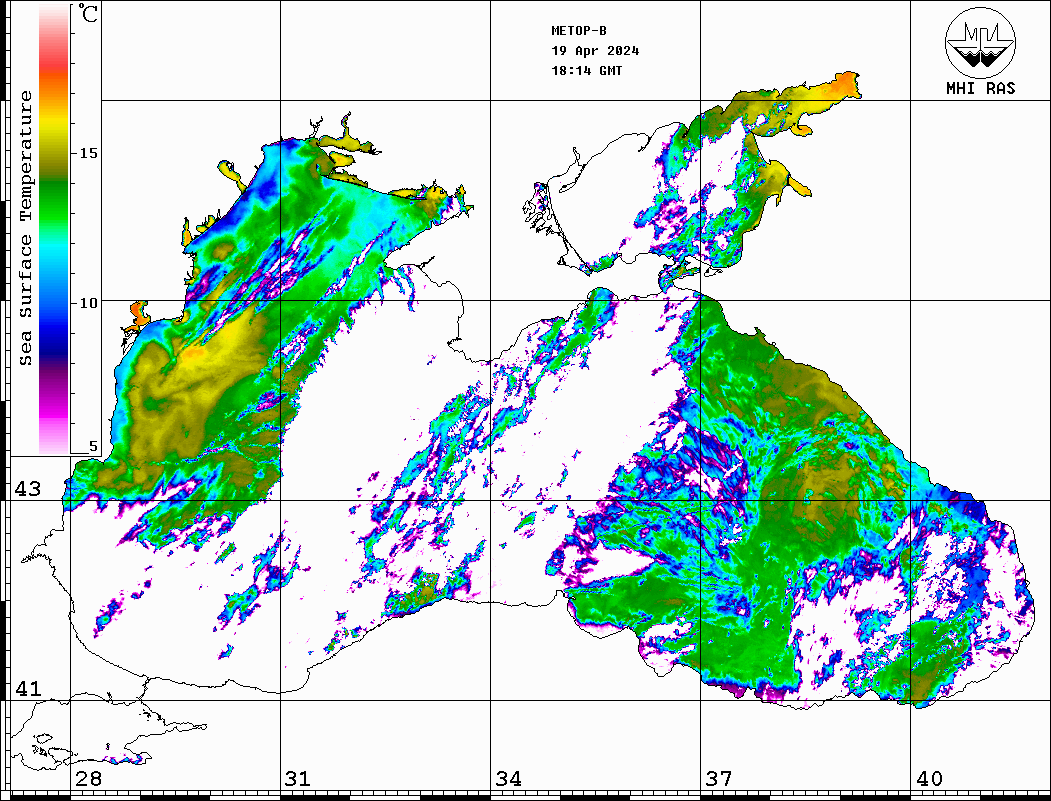Click the Sea Surface Temperature legend title
This screenshot has height=801, width=1051.
pos(25,228)
